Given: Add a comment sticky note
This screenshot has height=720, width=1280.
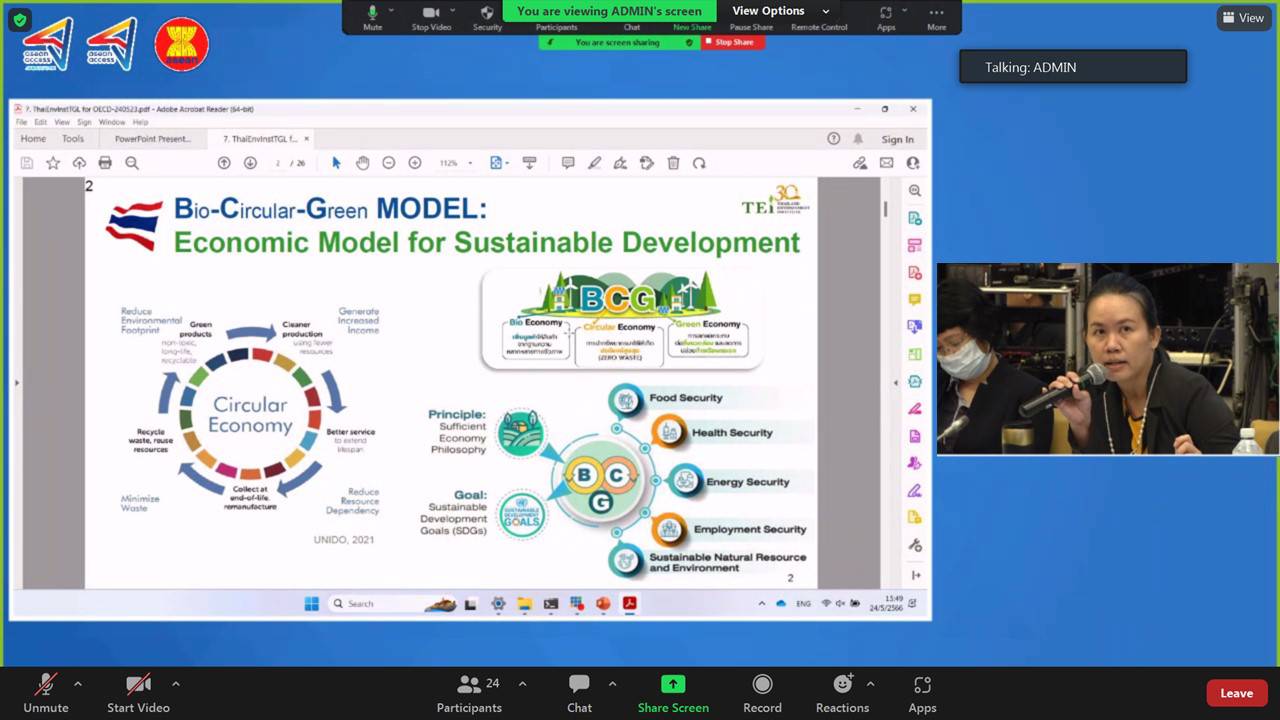Looking at the screenshot, I should (568, 163).
